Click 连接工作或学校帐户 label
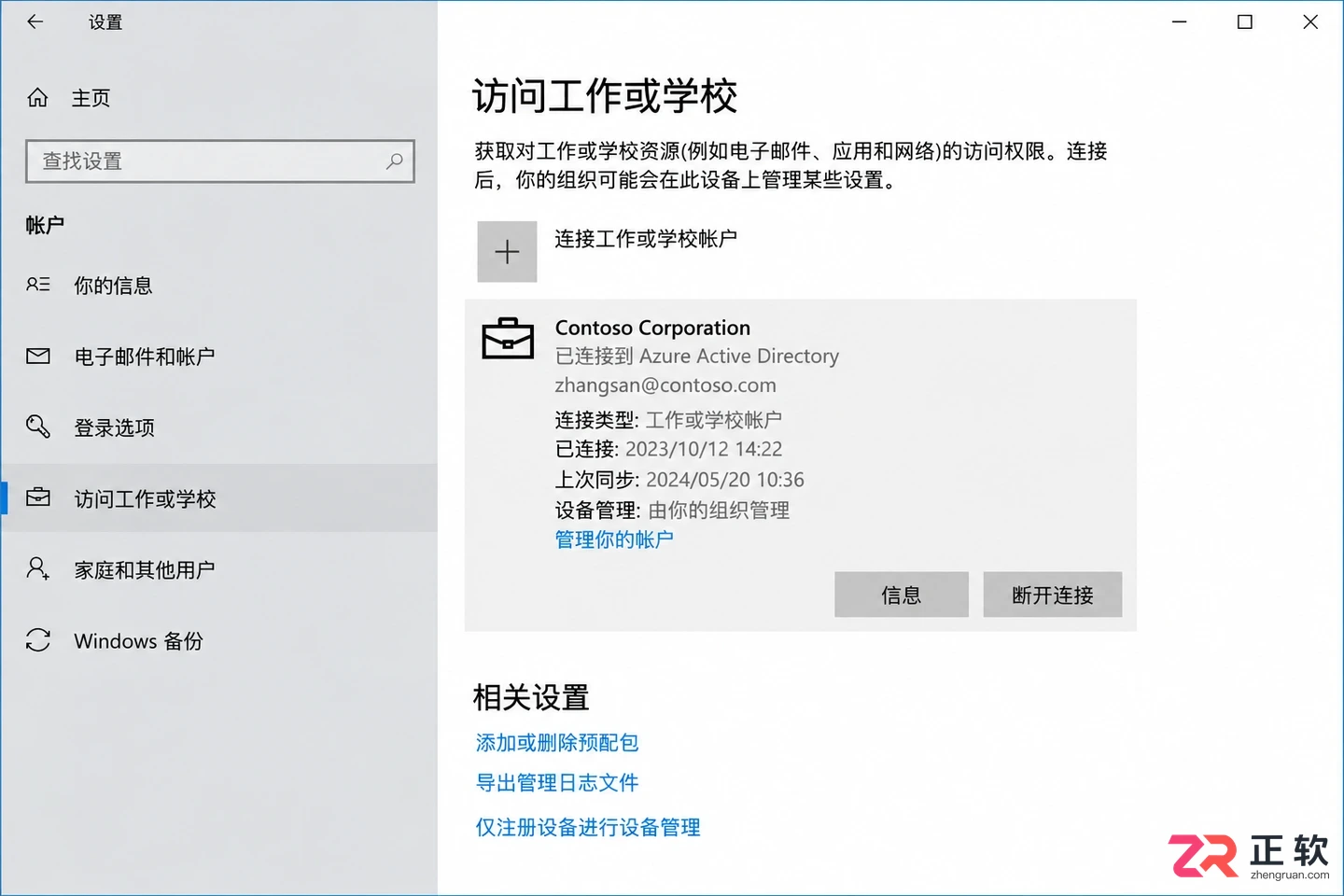The width and height of the screenshot is (1344, 896). pos(646,239)
